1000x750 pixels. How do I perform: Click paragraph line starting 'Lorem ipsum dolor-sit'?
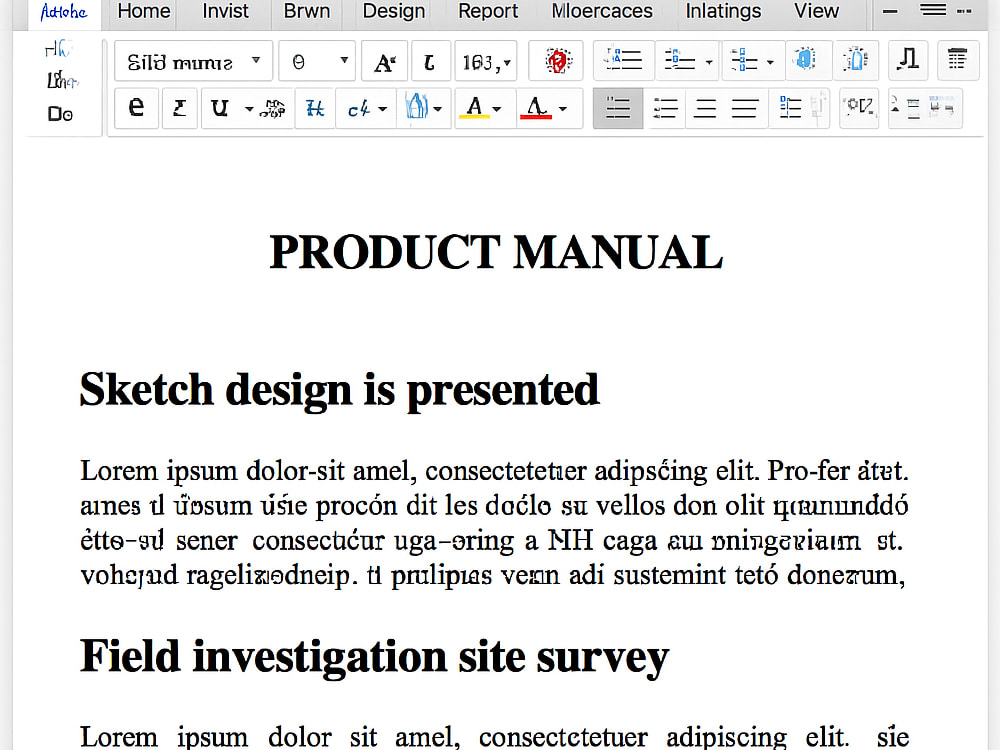[494, 471]
